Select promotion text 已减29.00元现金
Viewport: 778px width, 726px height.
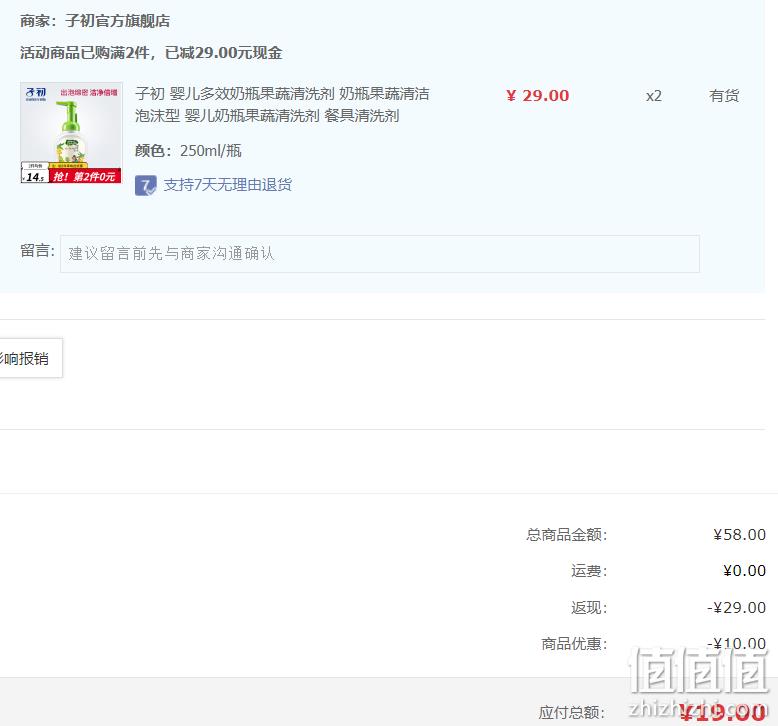[x=223, y=53]
